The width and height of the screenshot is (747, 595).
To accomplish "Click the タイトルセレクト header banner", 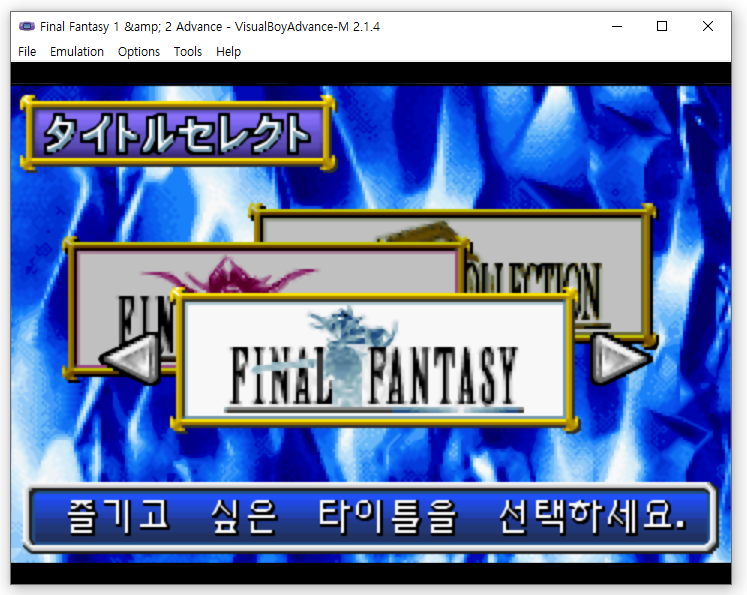I will (x=178, y=133).
